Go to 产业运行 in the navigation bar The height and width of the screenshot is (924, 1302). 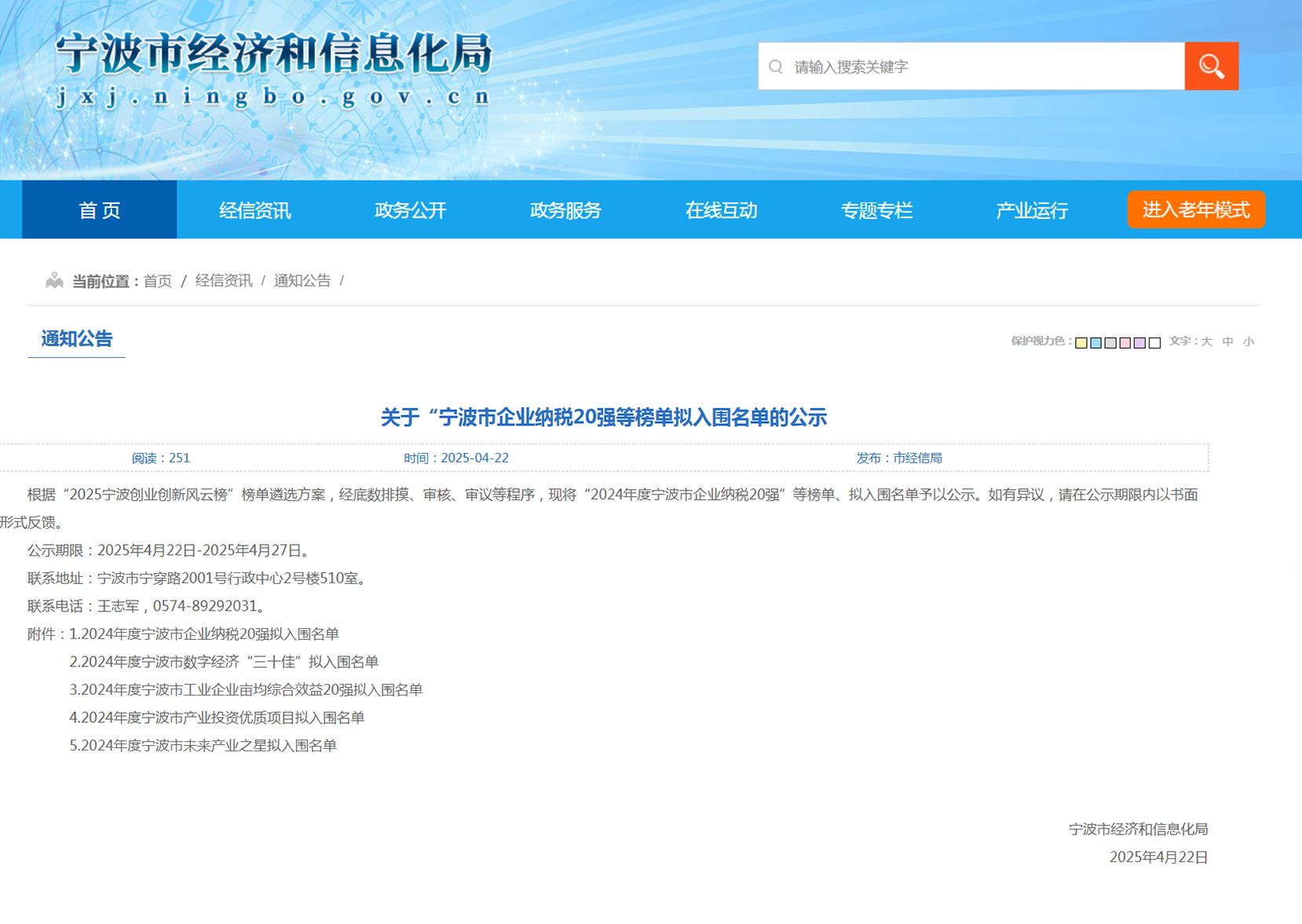point(1031,210)
